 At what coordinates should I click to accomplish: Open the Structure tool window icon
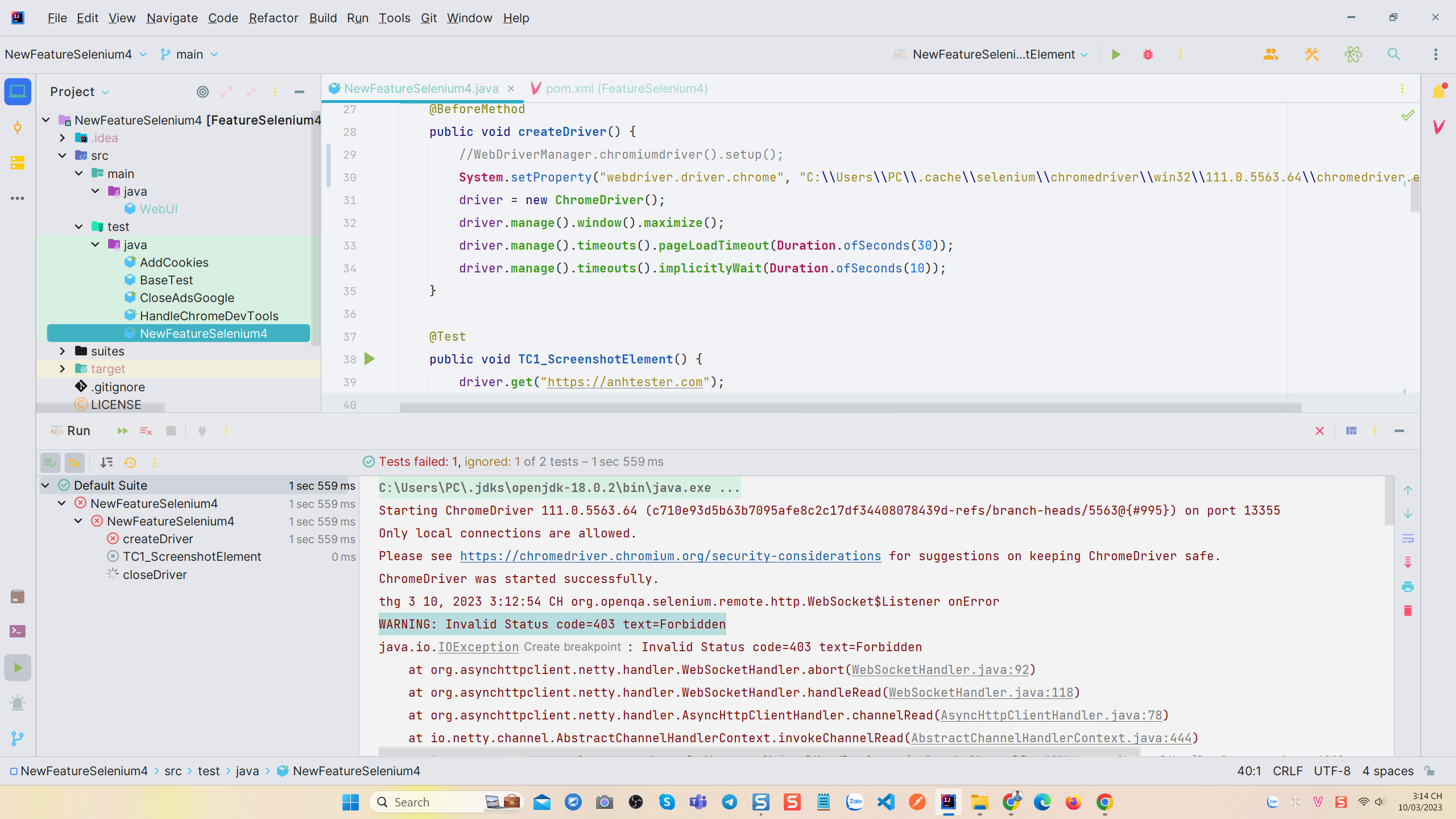tap(18, 163)
